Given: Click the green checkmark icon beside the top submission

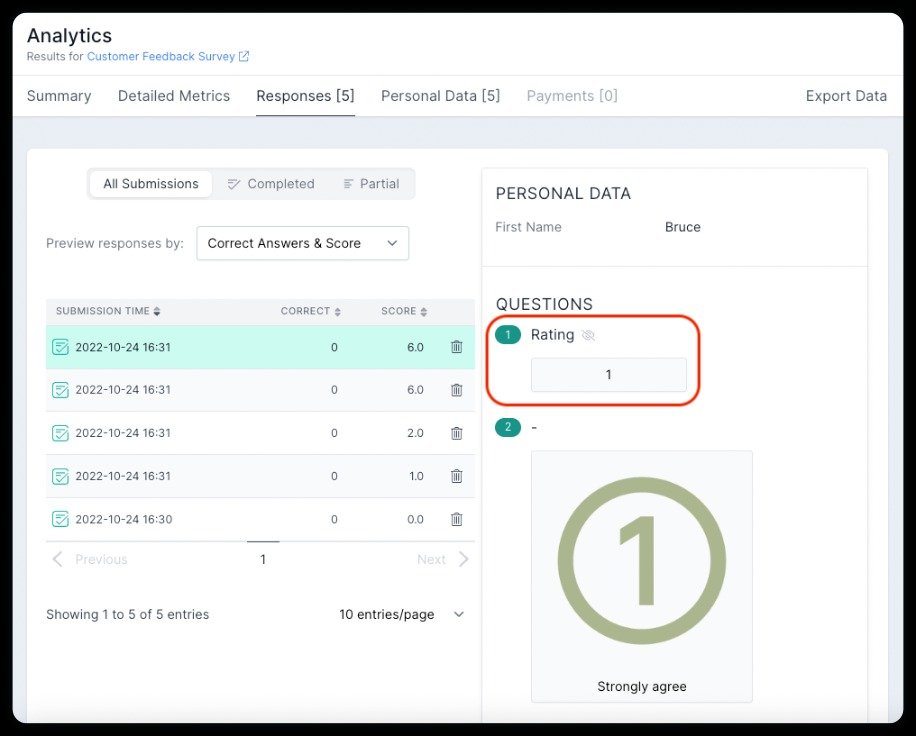Looking at the screenshot, I should pos(60,346).
